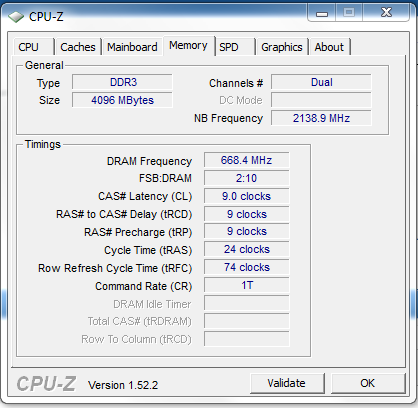Click the DRAM Frequency 668.4 MHz field
This screenshot has width=418, height=408.
[x=247, y=160]
